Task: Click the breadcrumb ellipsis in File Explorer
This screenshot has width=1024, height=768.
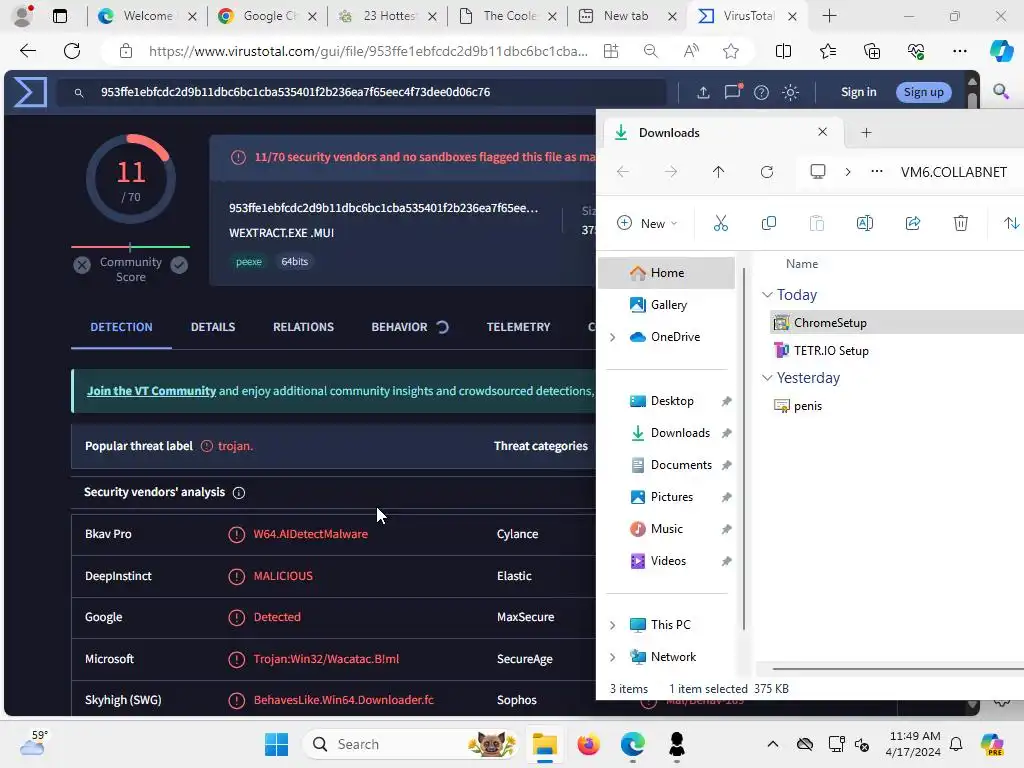Action: tap(876, 172)
